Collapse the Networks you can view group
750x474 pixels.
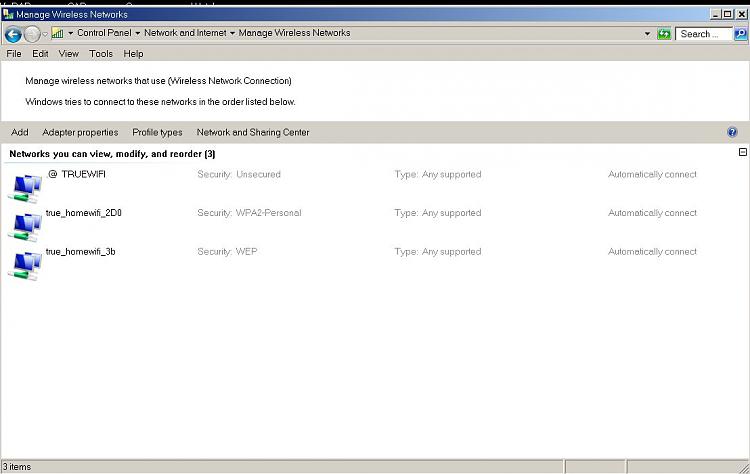(x=742, y=152)
